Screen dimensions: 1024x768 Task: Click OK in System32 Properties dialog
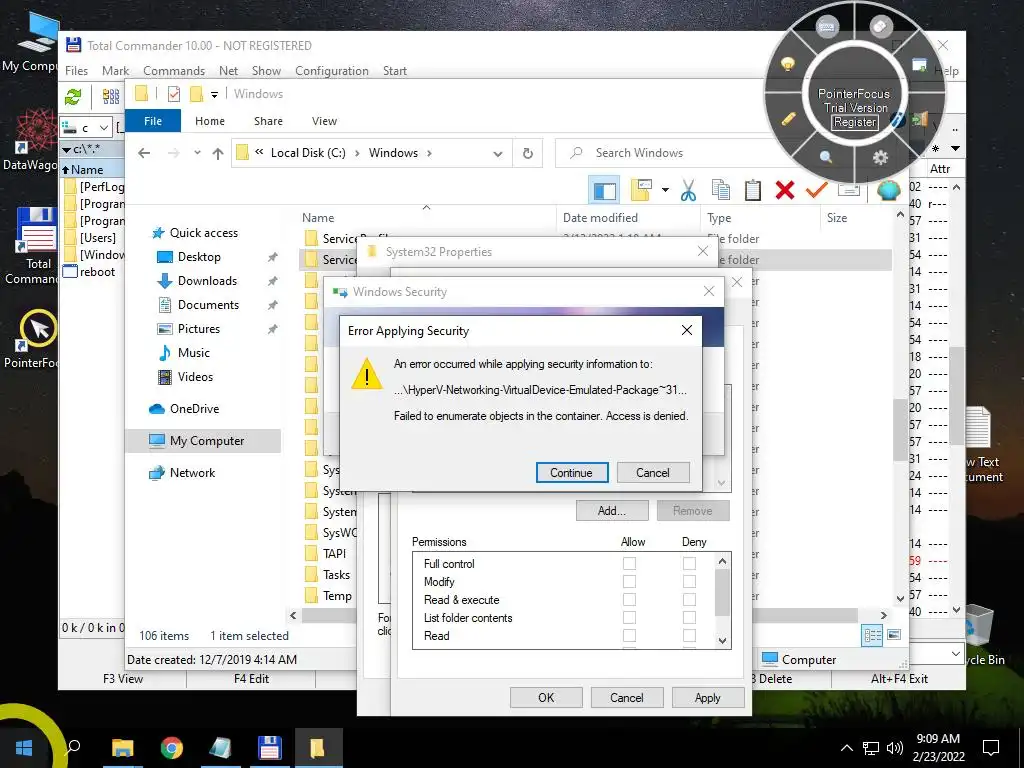[546, 697]
